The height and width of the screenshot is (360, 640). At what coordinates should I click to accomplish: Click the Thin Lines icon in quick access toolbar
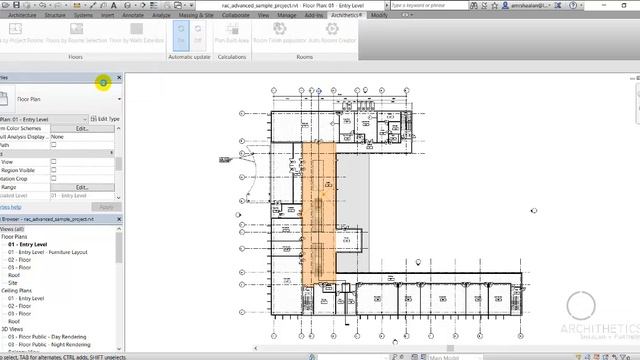tap(154, 5)
